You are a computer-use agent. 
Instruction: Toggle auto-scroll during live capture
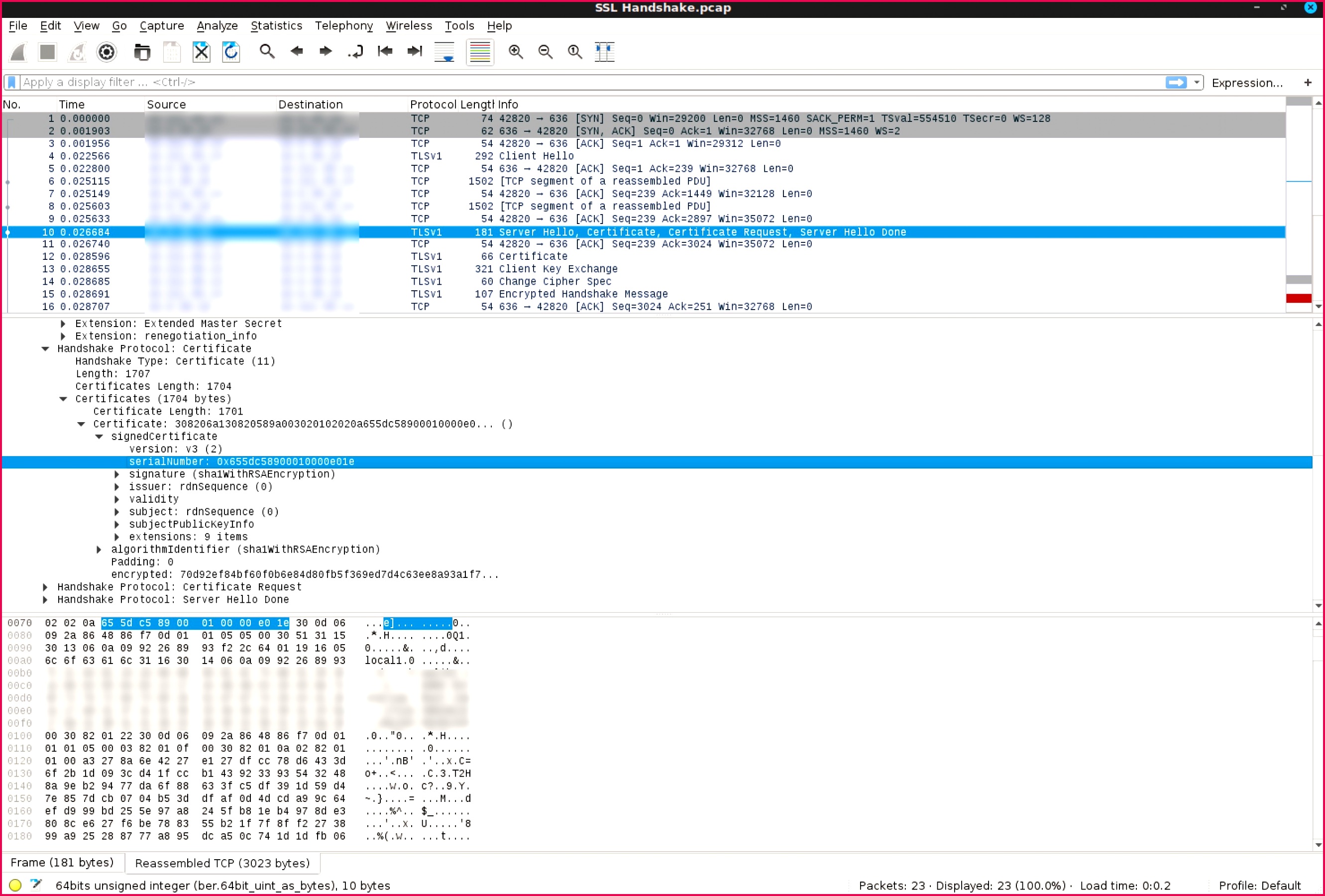444,52
